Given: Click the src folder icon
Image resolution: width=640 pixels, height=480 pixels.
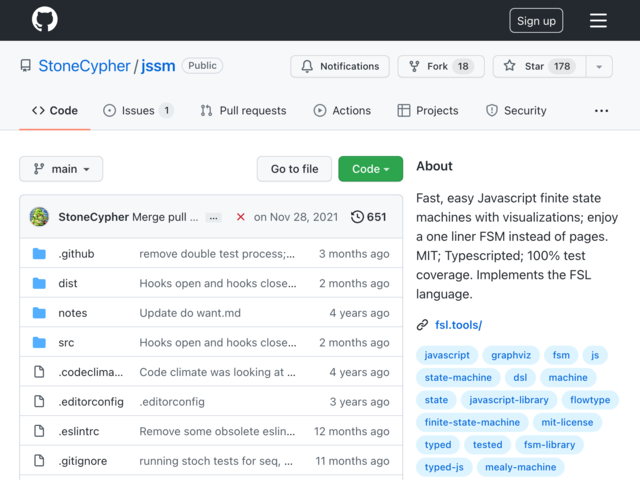Looking at the screenshot, I should [x=39, y=342].
